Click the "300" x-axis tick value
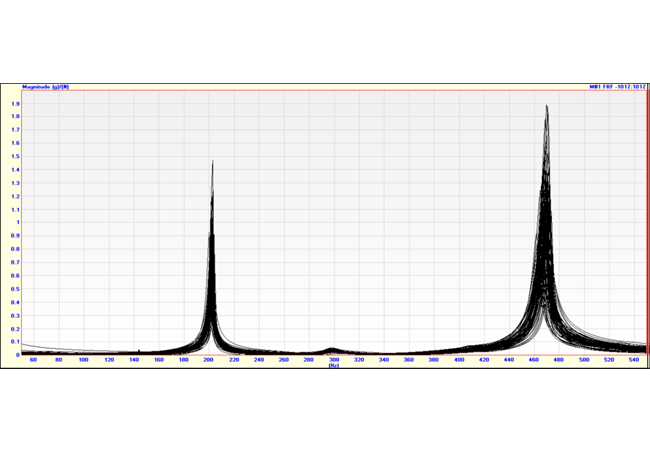Screen dimensions: 650x450 334,360
